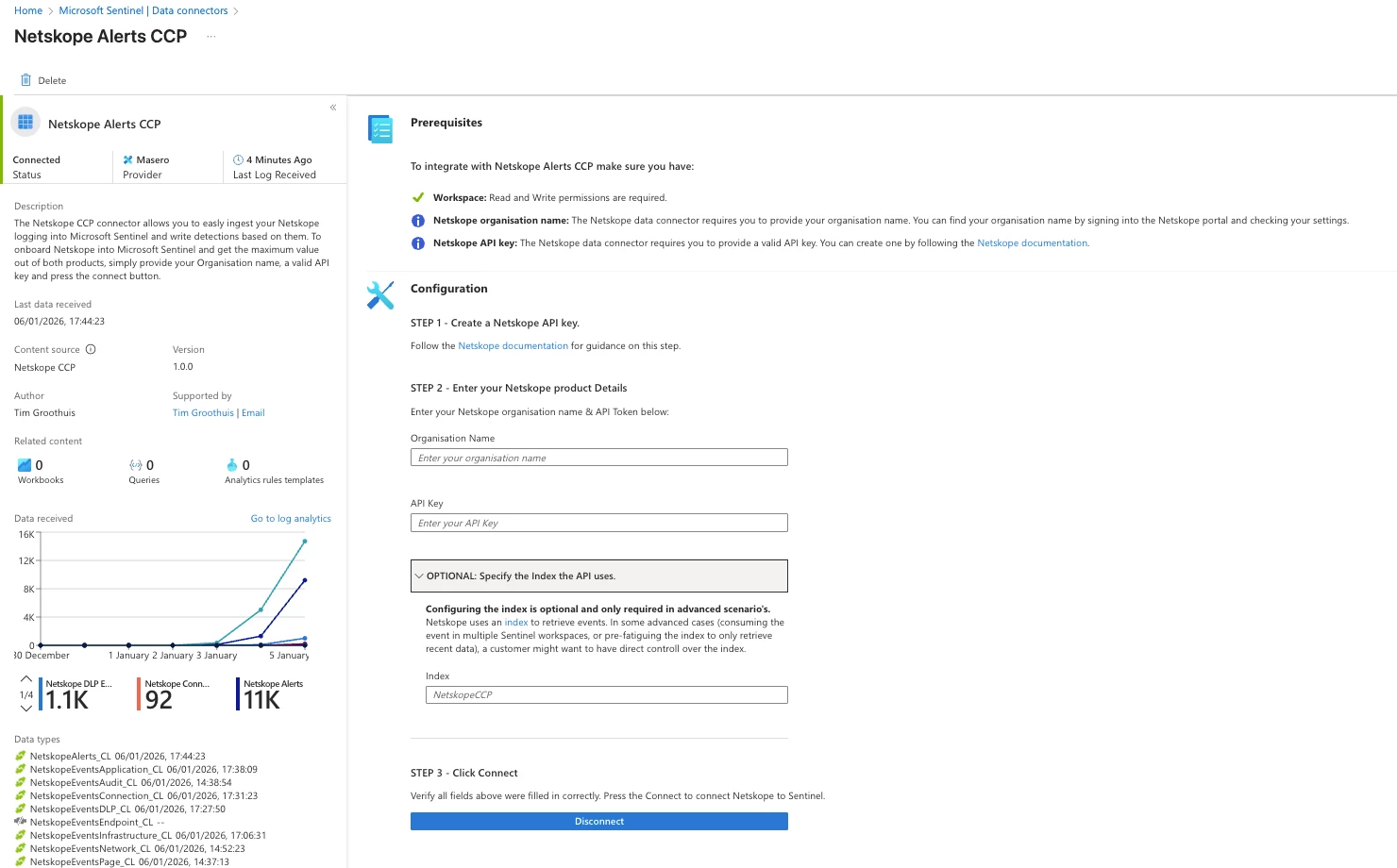Focus the Index input field
This screenshot has height=868, width=1397.
(607, 695)
